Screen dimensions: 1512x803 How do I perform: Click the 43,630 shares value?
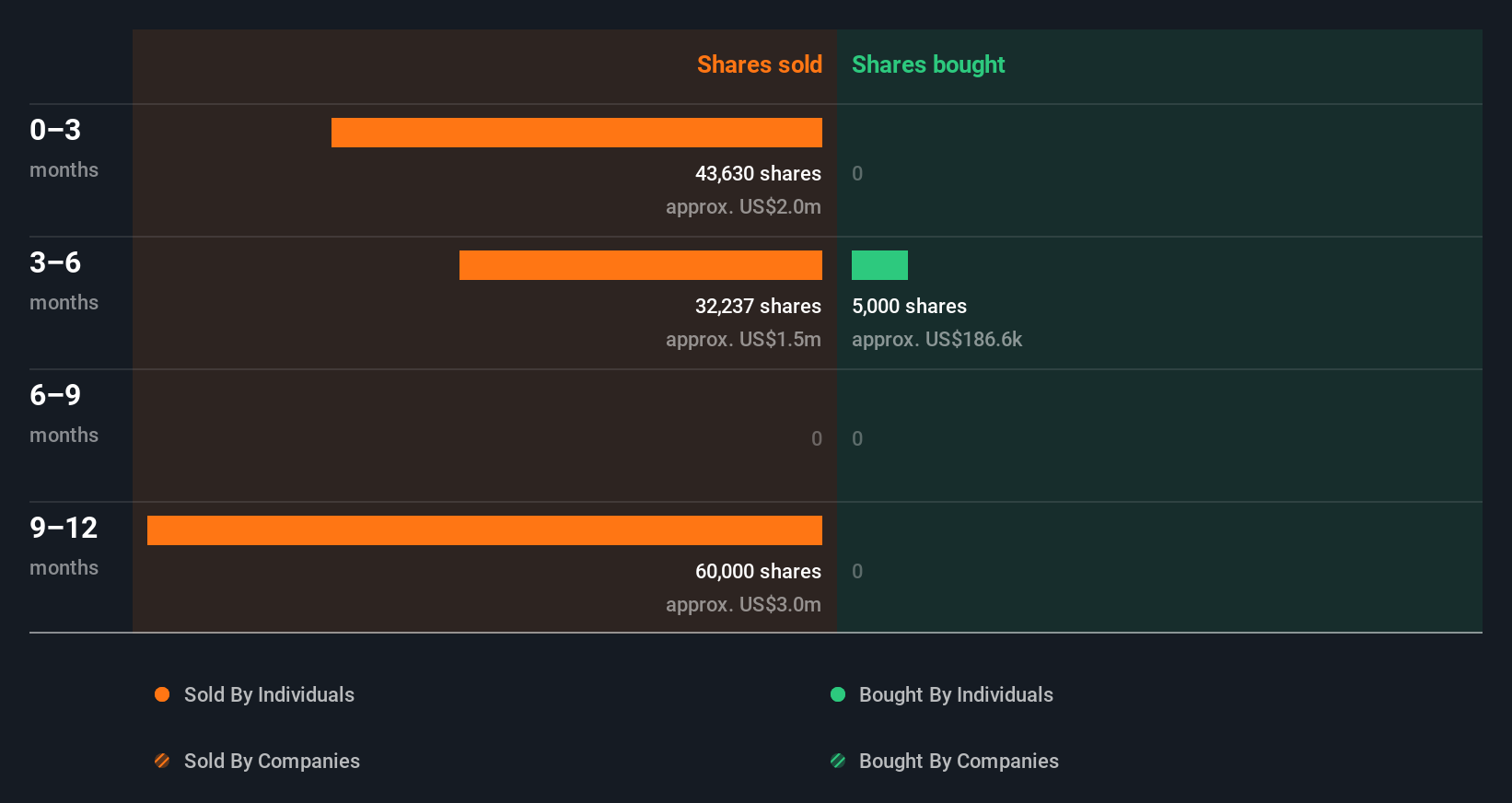point(758,173)
